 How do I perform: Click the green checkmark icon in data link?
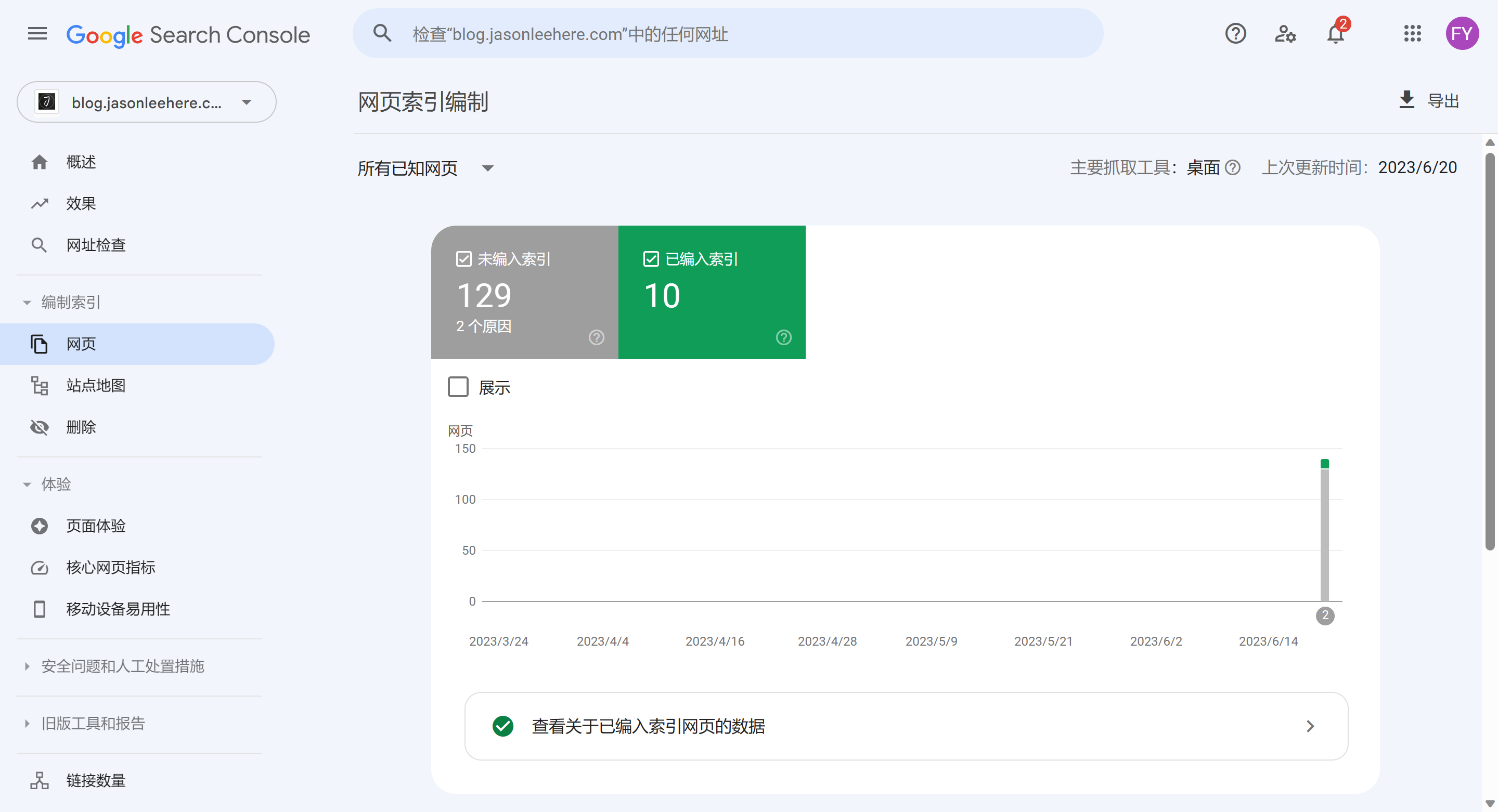(x=503, y=726)
